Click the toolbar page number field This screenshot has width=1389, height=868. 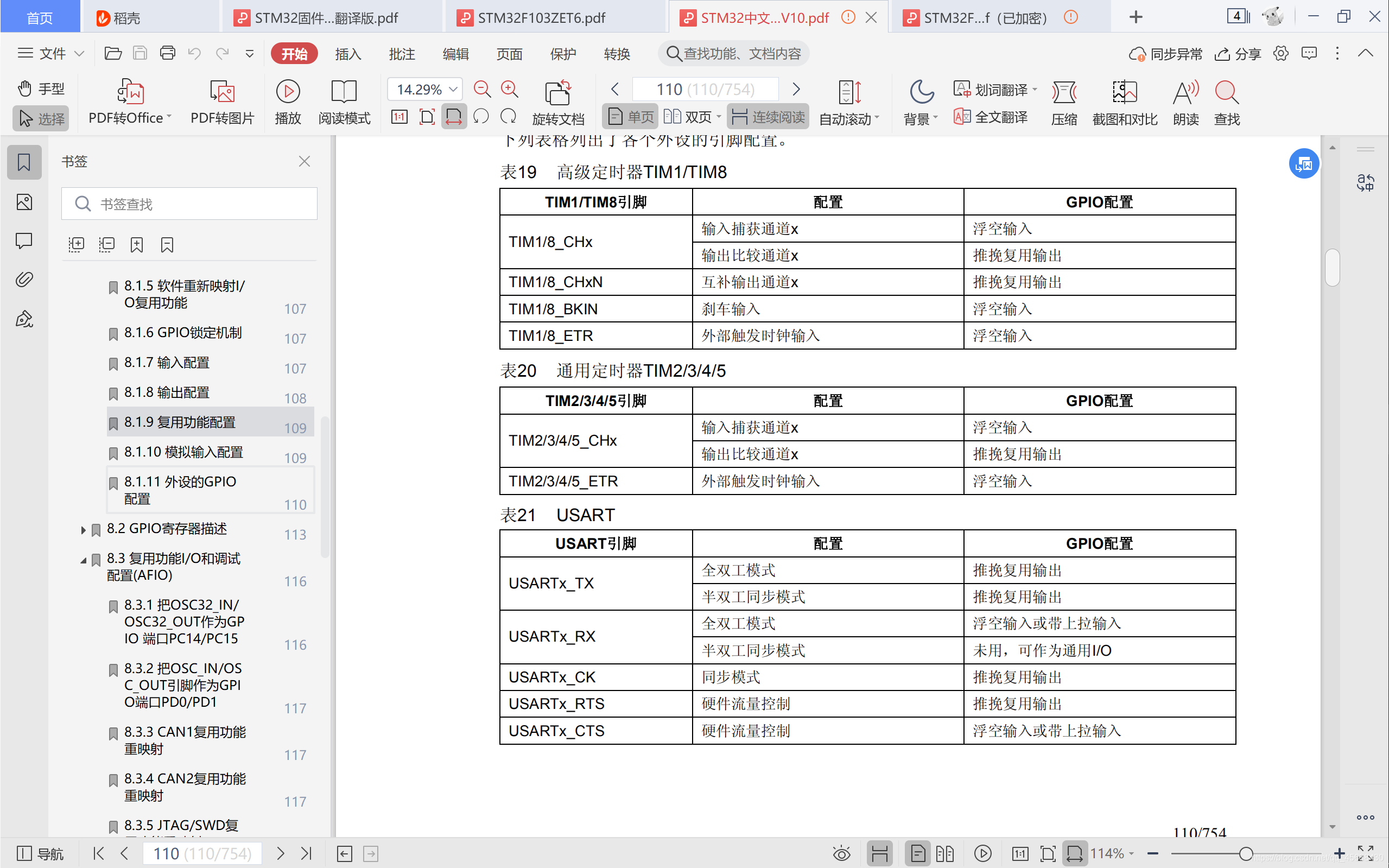pos(706,89)
